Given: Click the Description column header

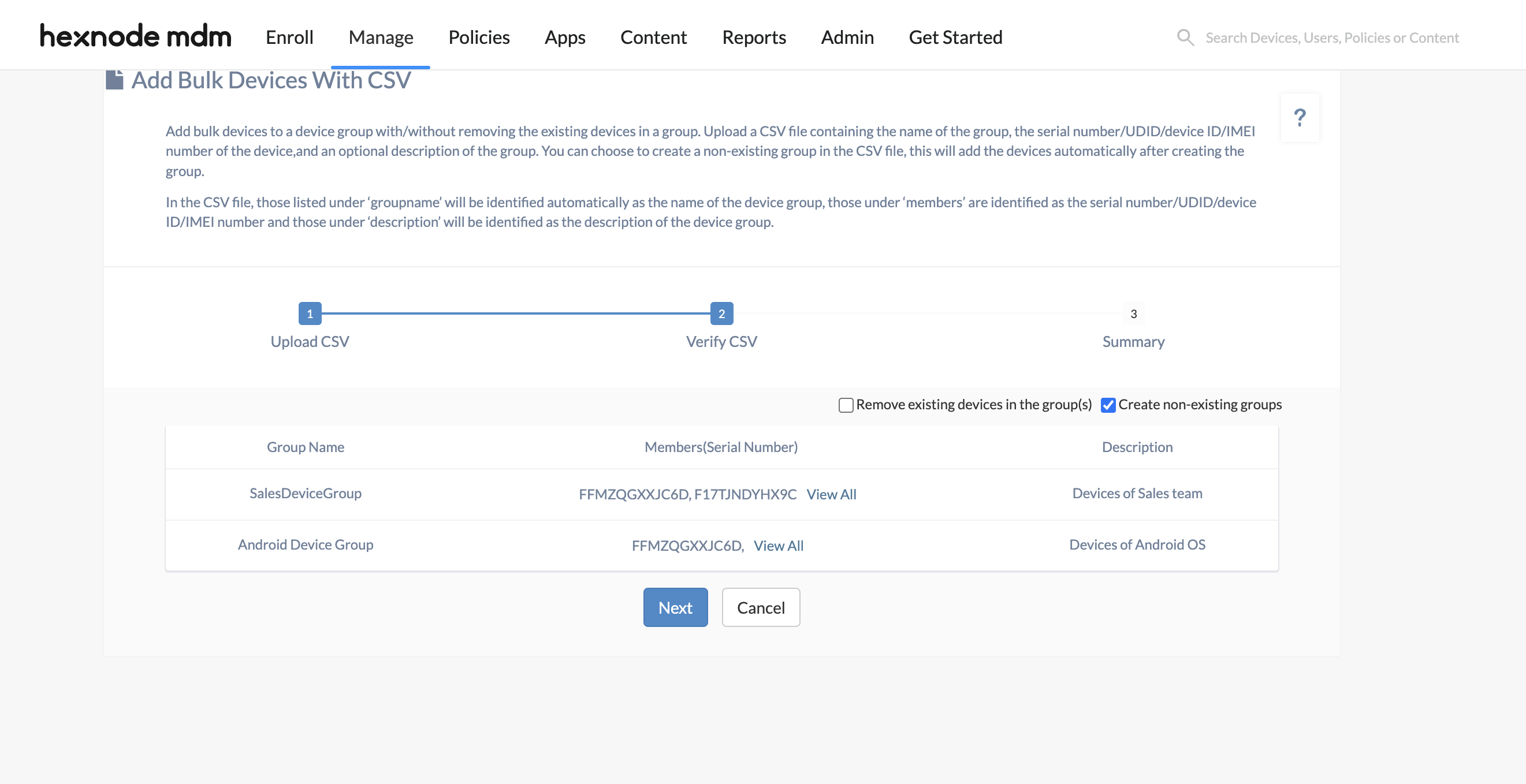Looking at the screenshot, I should (1137, 447).
